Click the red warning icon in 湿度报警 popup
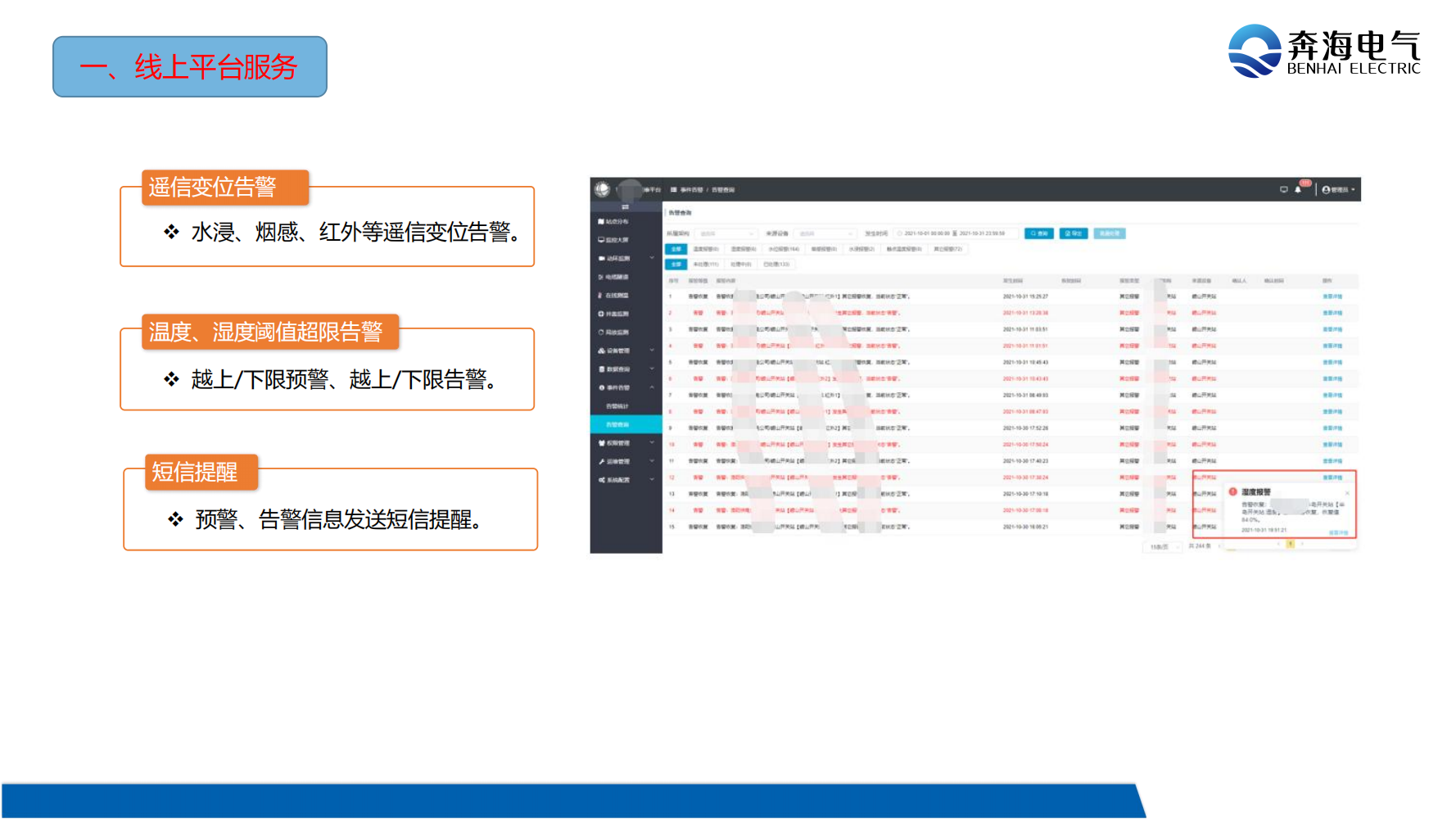The width and height of the screenshot is (1456, 819). (1233, 491)
